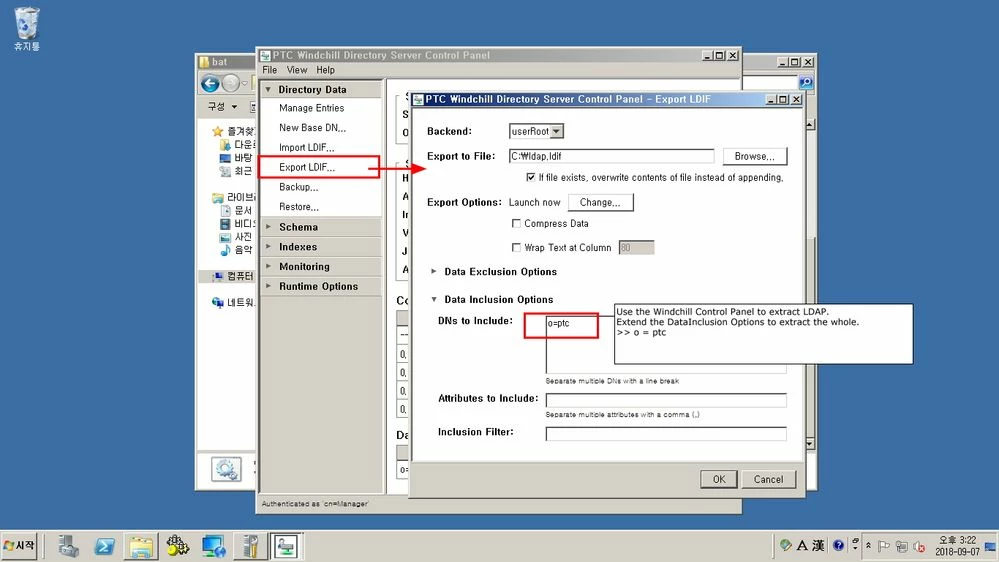The height and width of the screenshot is (562, 999).
Task: Click the Action Center flag tray icon
Action: [x=884, y=546]
